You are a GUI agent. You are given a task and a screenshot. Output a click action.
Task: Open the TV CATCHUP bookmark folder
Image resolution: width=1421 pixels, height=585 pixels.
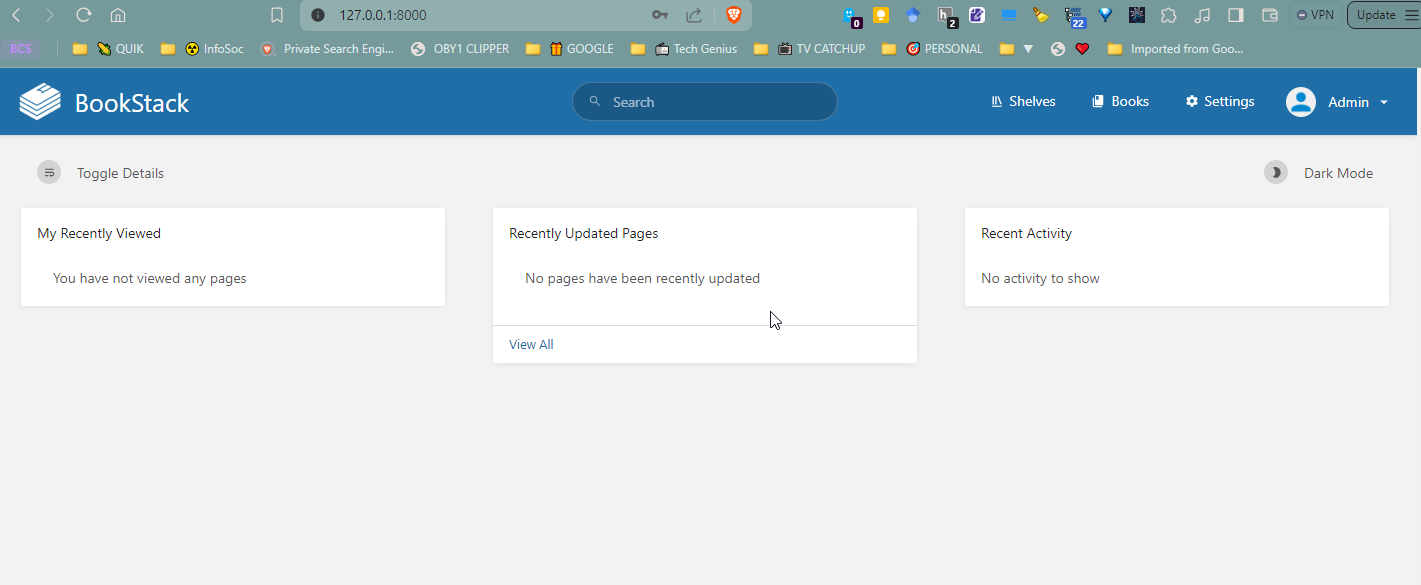pyautogui.click(x=821, y=48)
